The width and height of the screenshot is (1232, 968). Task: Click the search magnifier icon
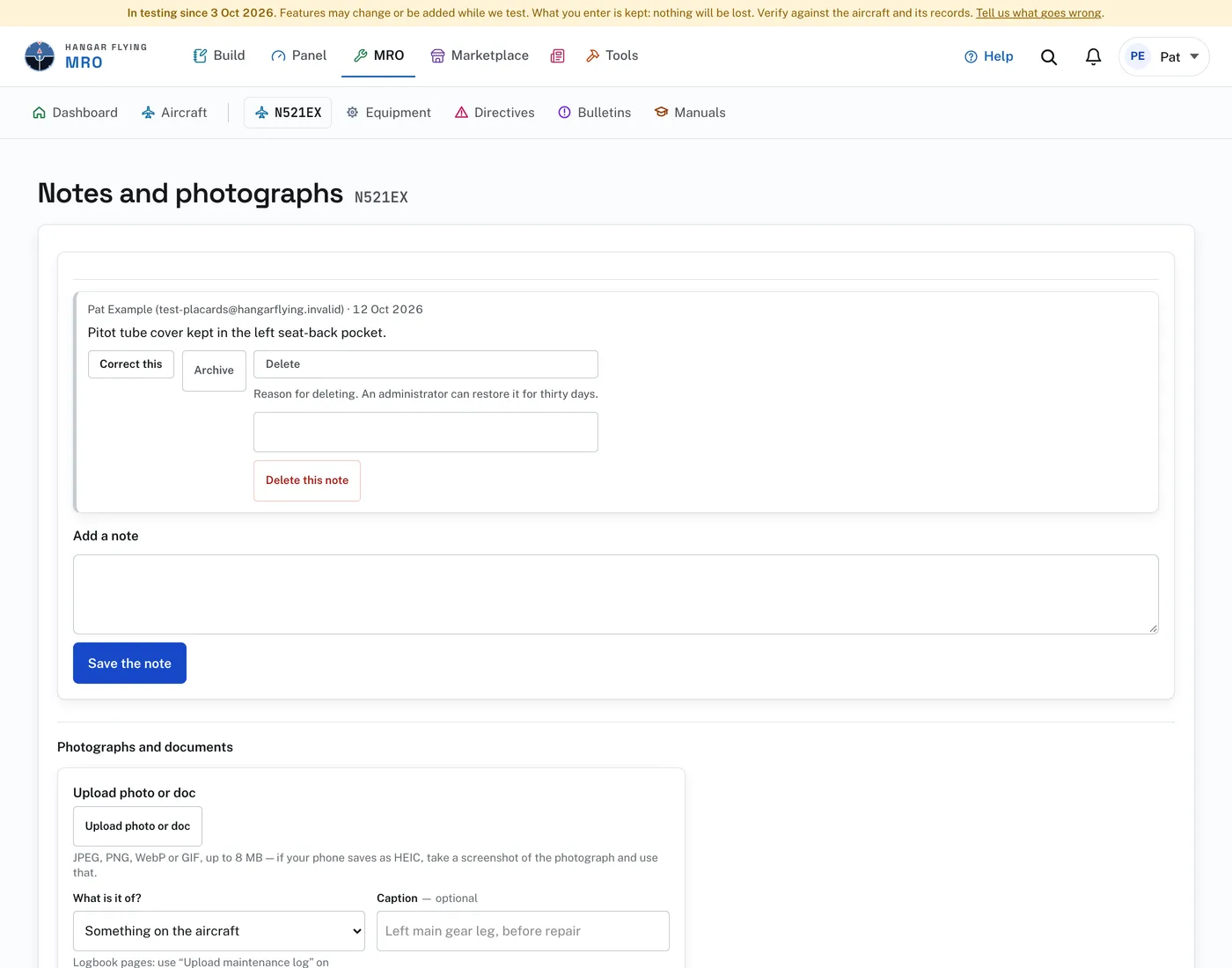point(1049,56)
